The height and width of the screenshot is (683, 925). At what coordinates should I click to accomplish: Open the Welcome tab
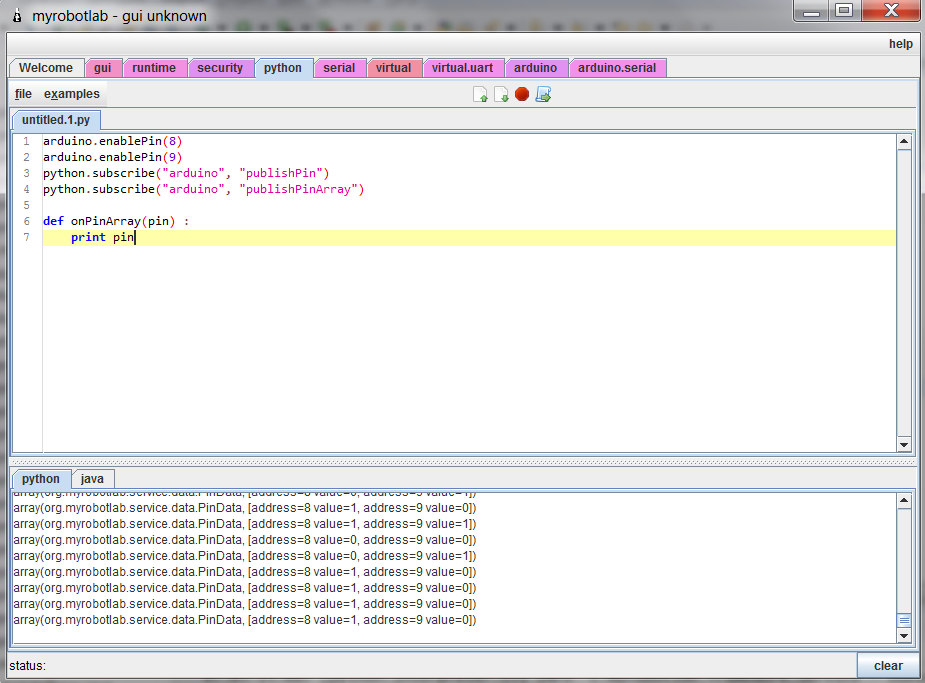click(46, 68)
